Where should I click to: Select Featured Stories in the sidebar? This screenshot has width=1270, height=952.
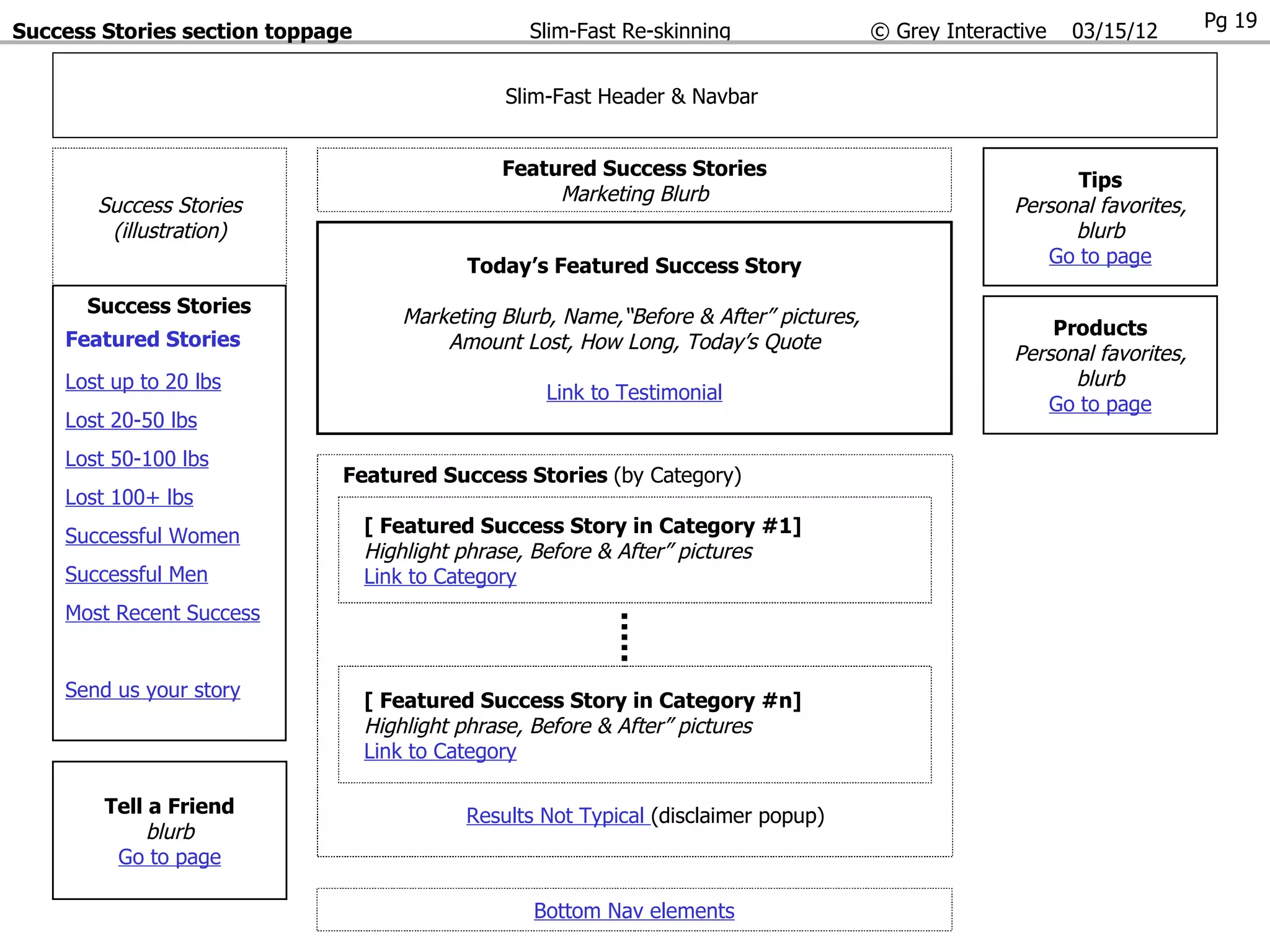tap(153, 339)
